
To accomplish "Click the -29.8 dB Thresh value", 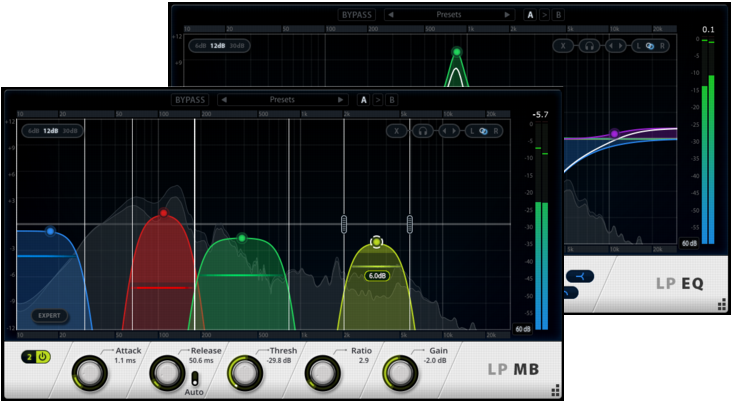I will click(x=279, y=360).
